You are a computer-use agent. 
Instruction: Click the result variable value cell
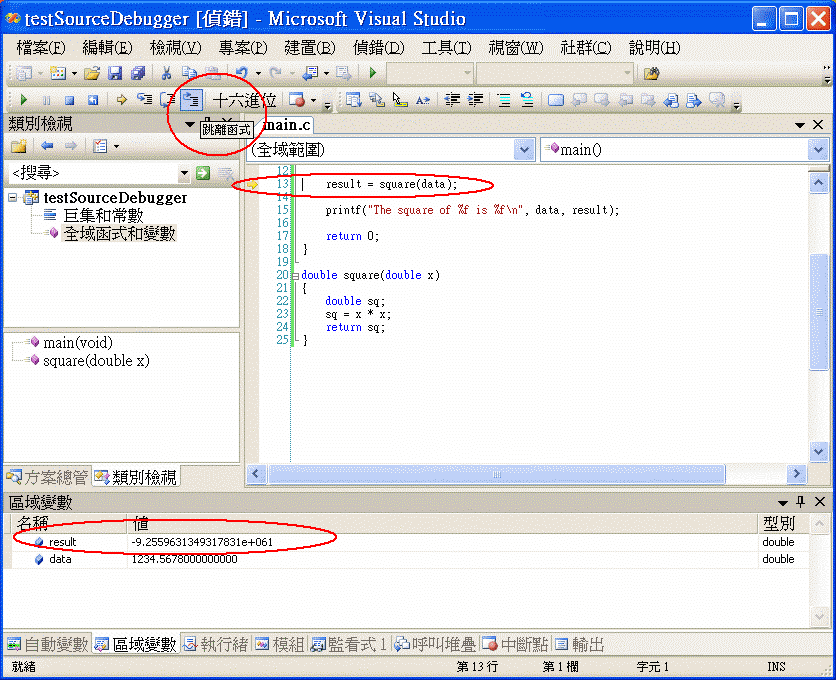pyautogui.click(x=441, y=542)
